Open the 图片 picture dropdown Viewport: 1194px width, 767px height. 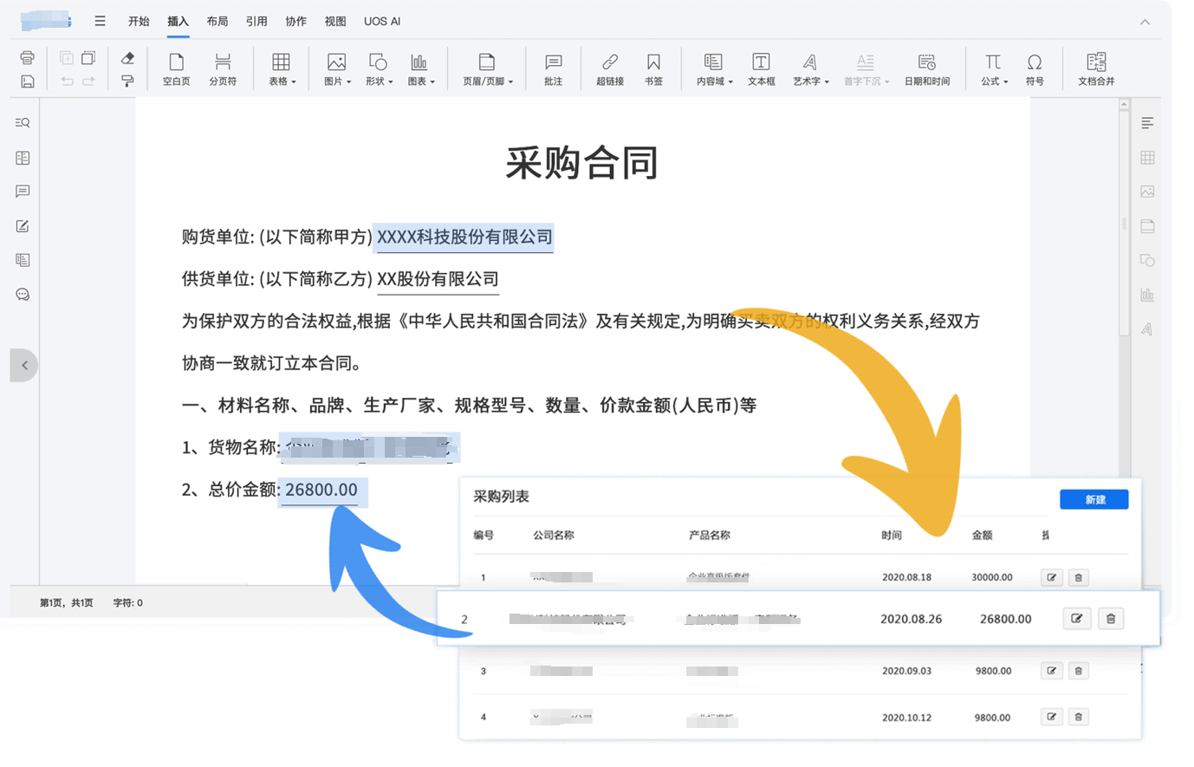(337, 69)
